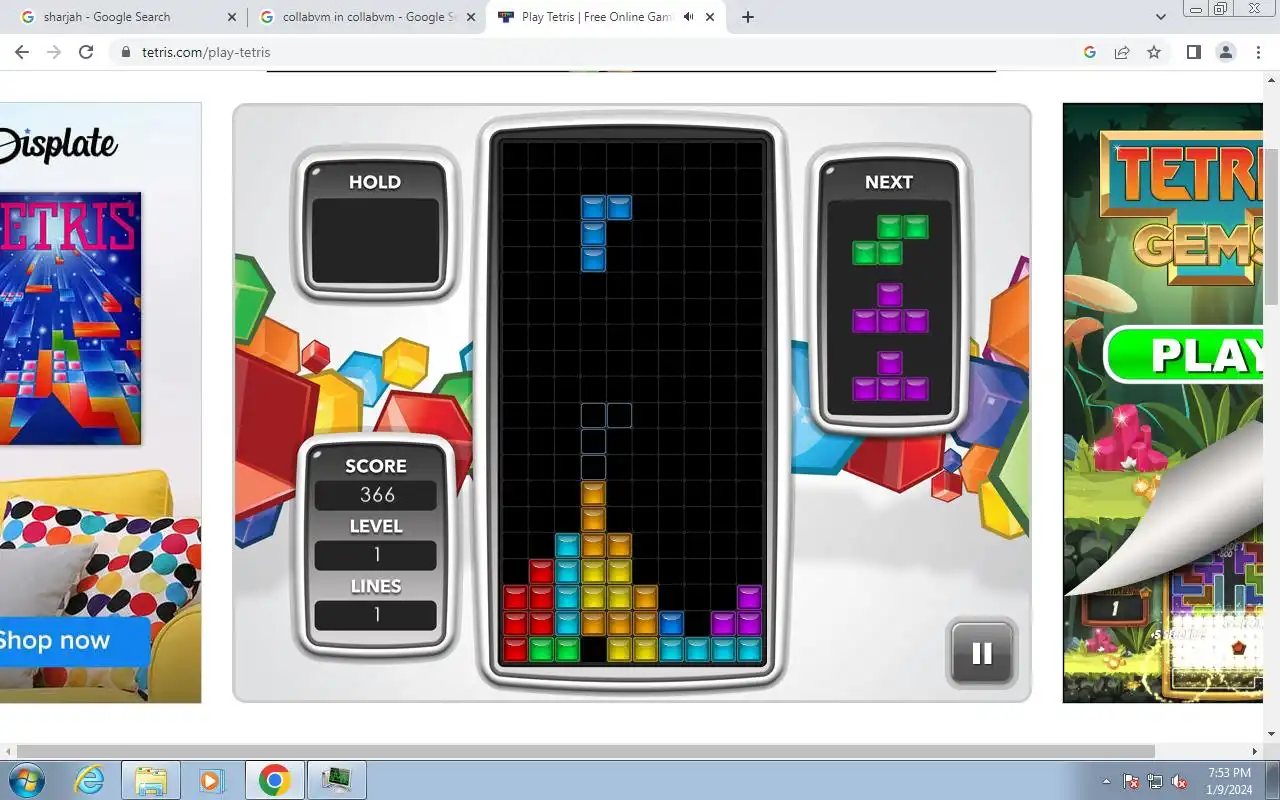Image resolution: width=1280 pixels, height=800 pixels.
Task: Click the volume speaker icon in tray
Action: (x=1179, y=781)
